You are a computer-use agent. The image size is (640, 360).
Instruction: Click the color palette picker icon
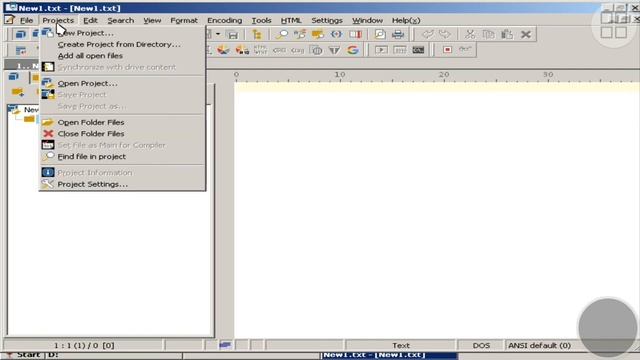pos(223,50)
